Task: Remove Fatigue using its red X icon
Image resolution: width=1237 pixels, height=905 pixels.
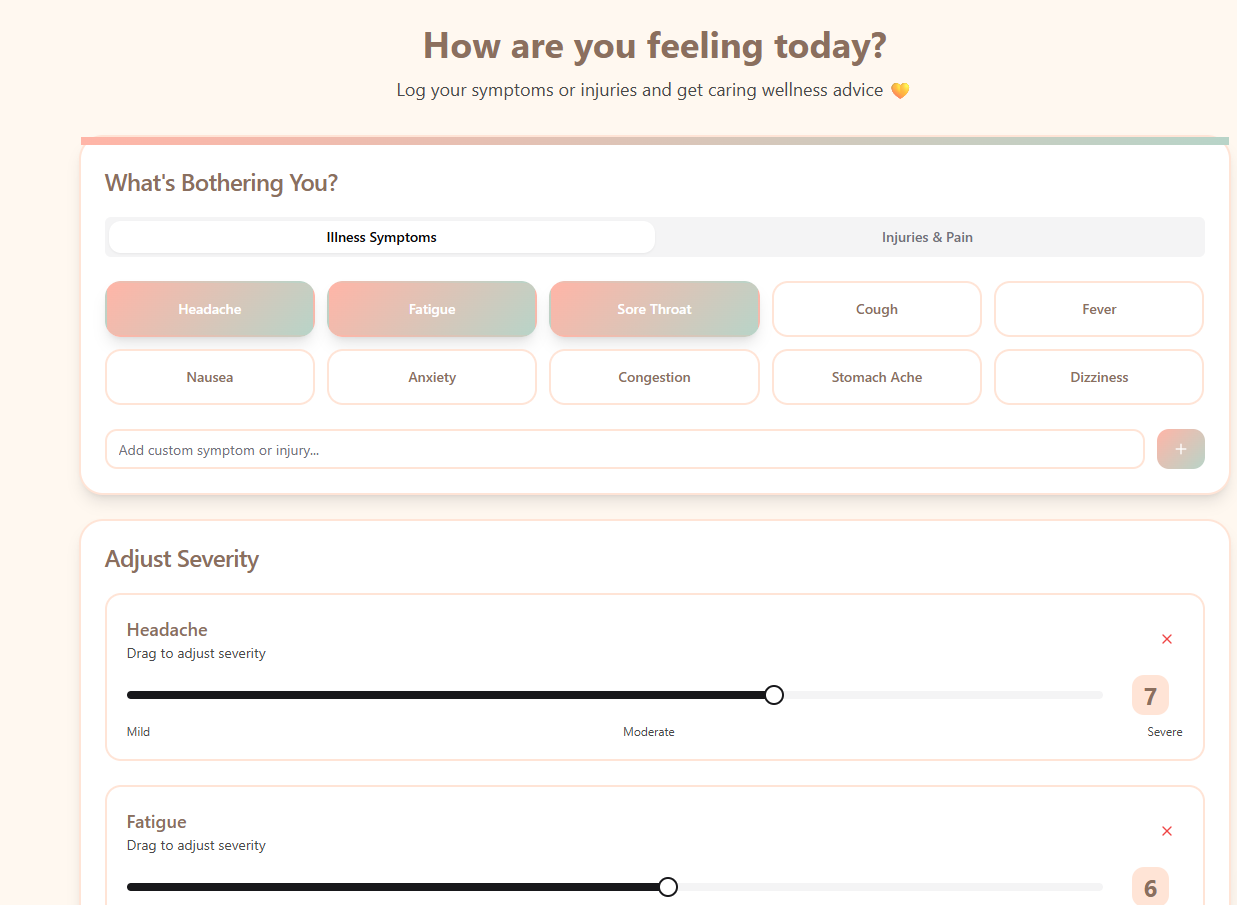Action: tap(1167, 831)
